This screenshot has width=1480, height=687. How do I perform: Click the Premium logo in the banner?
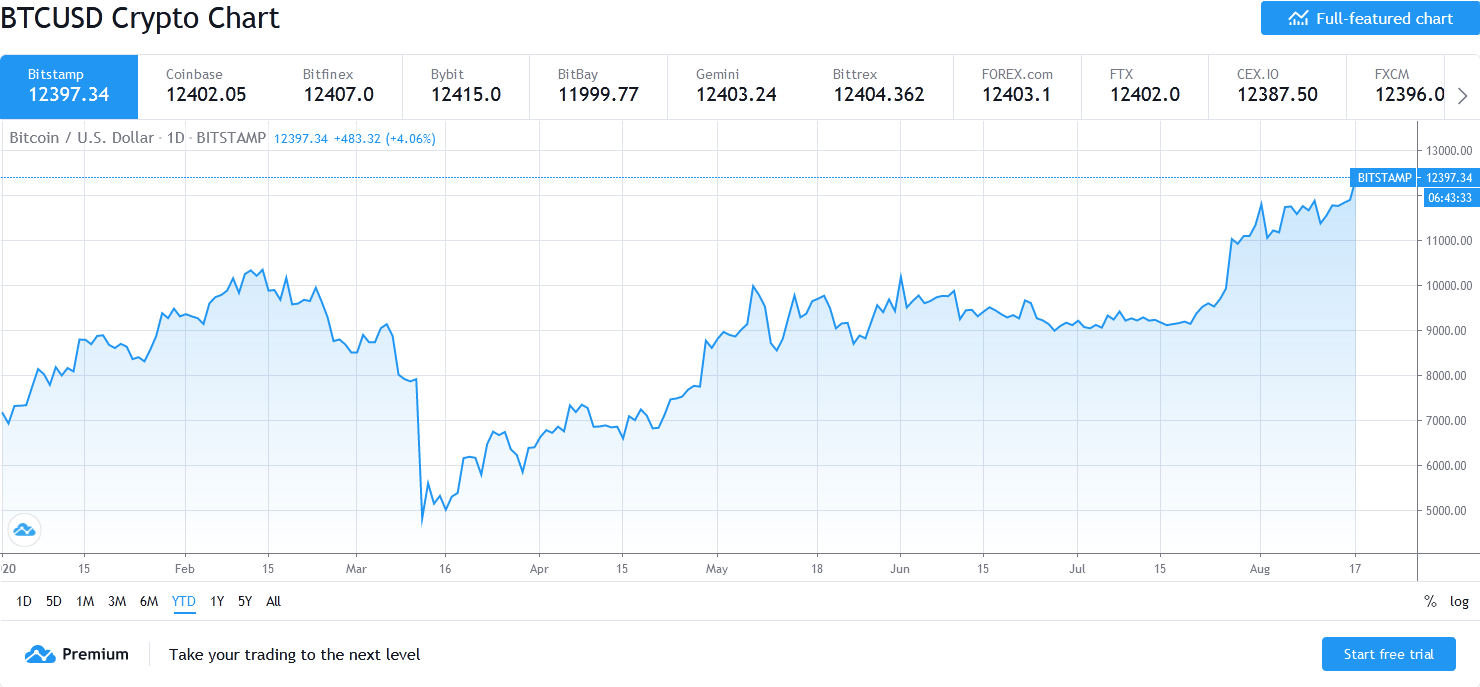coord(77,654)
